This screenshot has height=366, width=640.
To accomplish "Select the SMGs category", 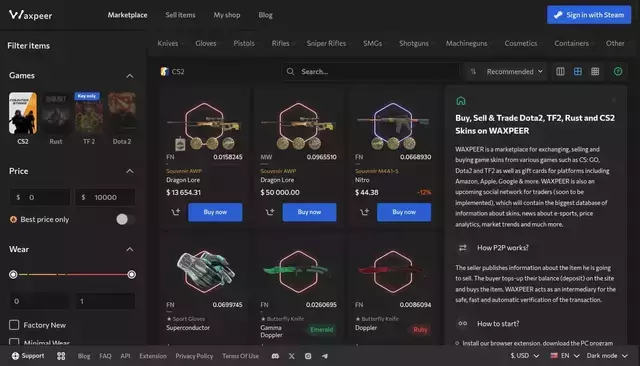I will pos(374,43).
